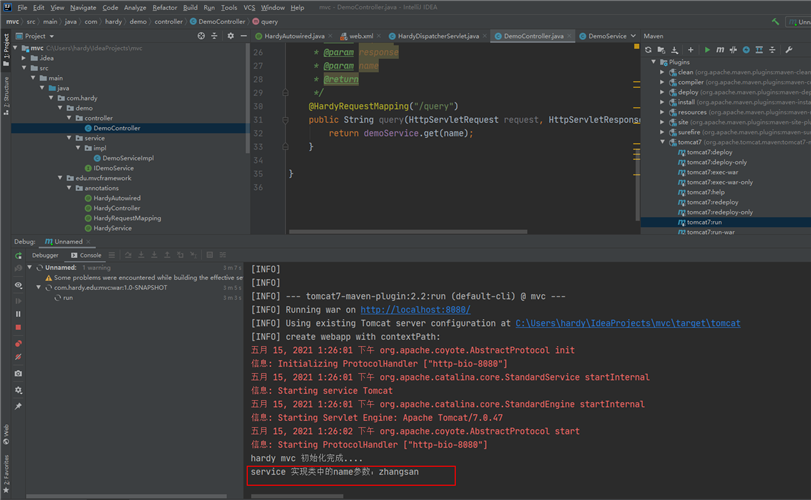Toggle Skip Tests mode in Maven

click(x=746, y=50)
